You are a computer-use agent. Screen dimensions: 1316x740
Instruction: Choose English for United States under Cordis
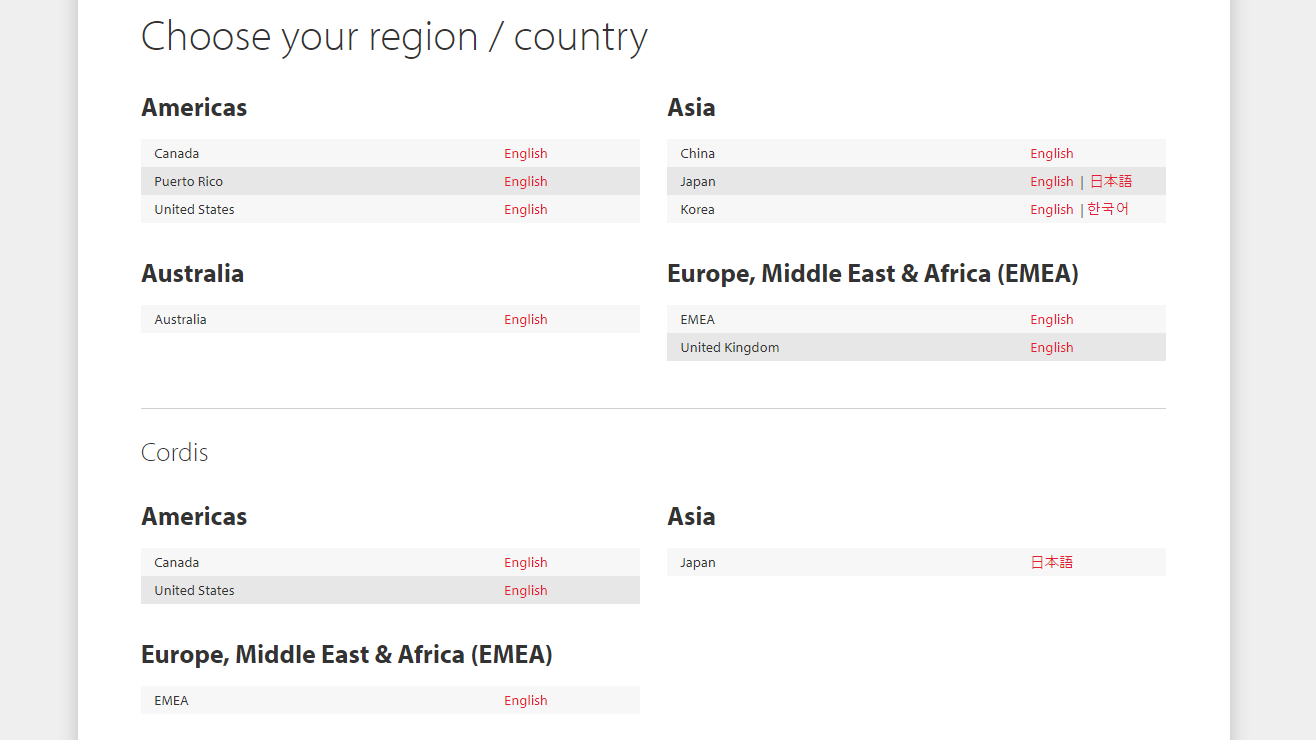coord(525,590)
